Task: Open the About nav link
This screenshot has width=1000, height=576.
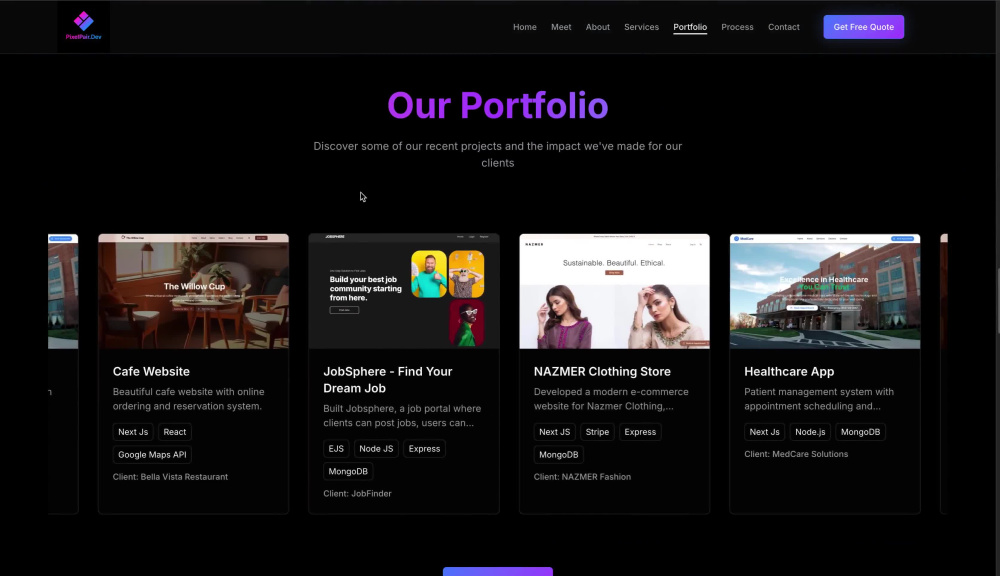Action: coord(598,27)
